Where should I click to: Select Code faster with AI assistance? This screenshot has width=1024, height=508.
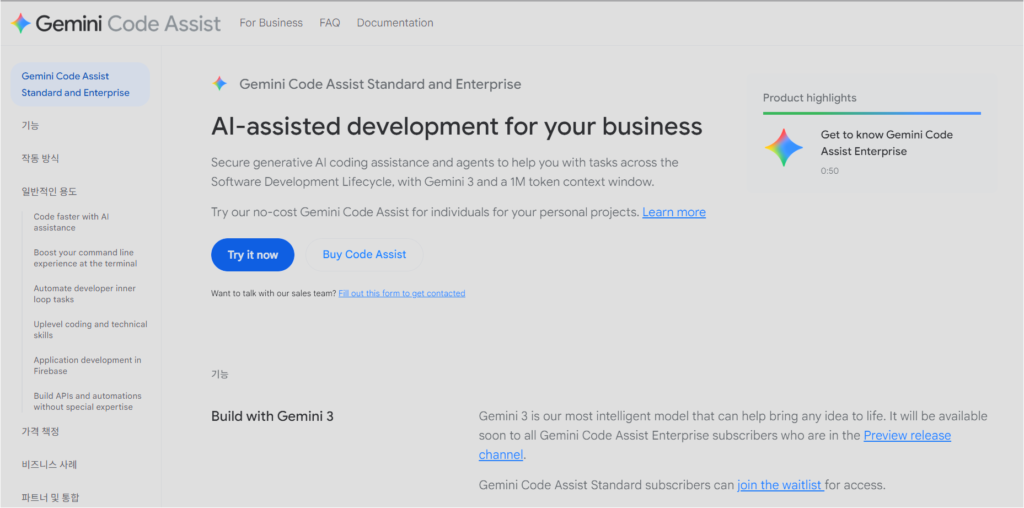71,222
